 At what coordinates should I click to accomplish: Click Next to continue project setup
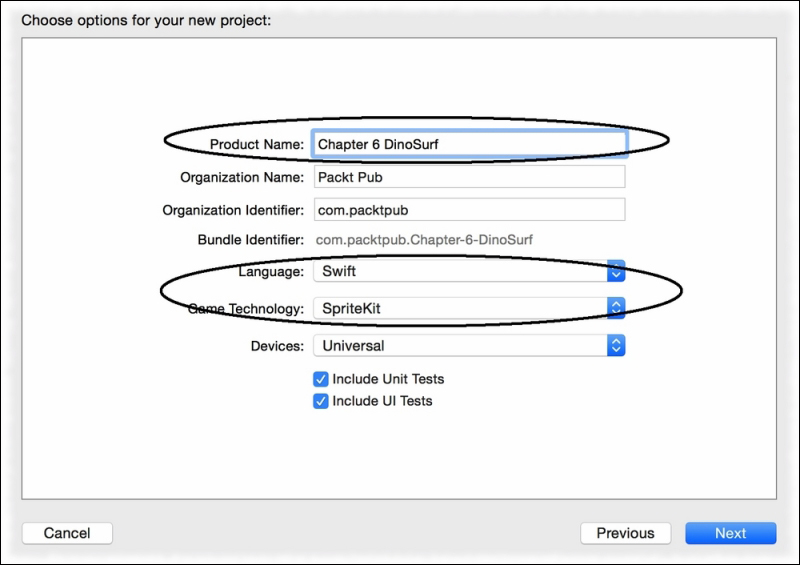tap(731, 533)
